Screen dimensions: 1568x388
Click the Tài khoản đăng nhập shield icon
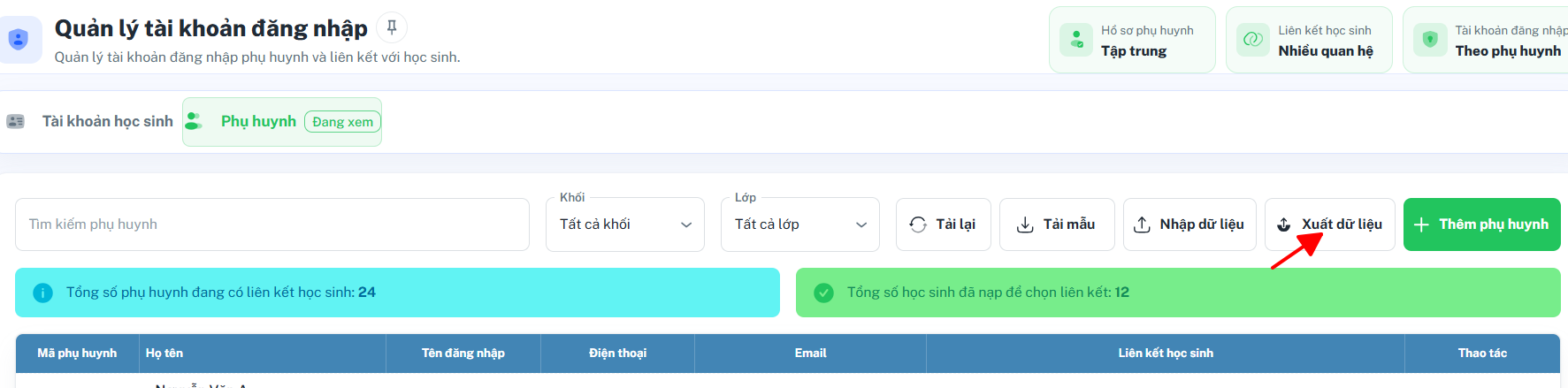[x=1430, y=40]
